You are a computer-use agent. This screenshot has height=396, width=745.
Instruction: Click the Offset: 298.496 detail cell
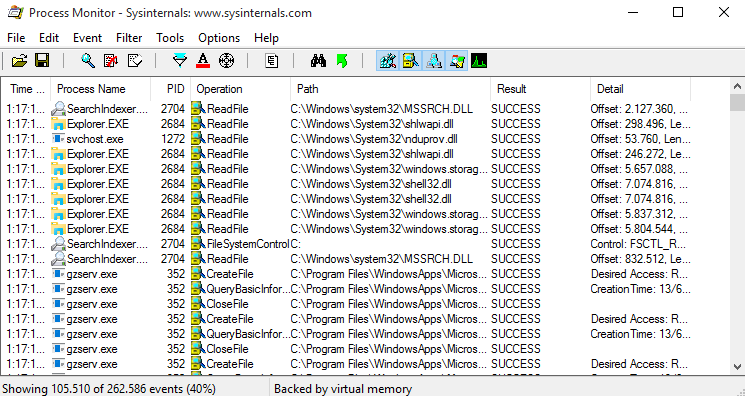point(640,124)
